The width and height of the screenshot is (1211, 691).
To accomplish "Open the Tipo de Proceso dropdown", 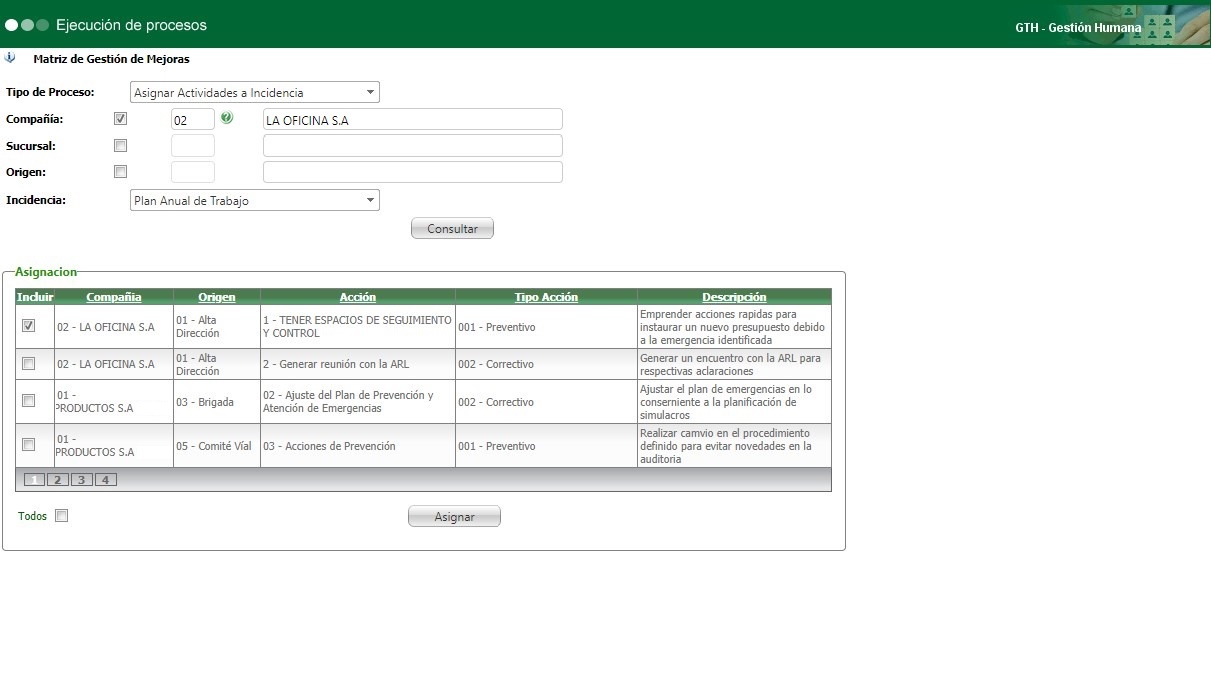I will (x=255, y=91).
